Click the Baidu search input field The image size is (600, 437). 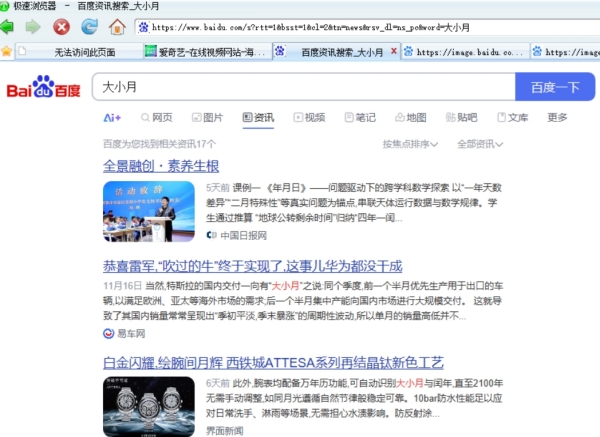pyautogui.click(x=300, y=88)
